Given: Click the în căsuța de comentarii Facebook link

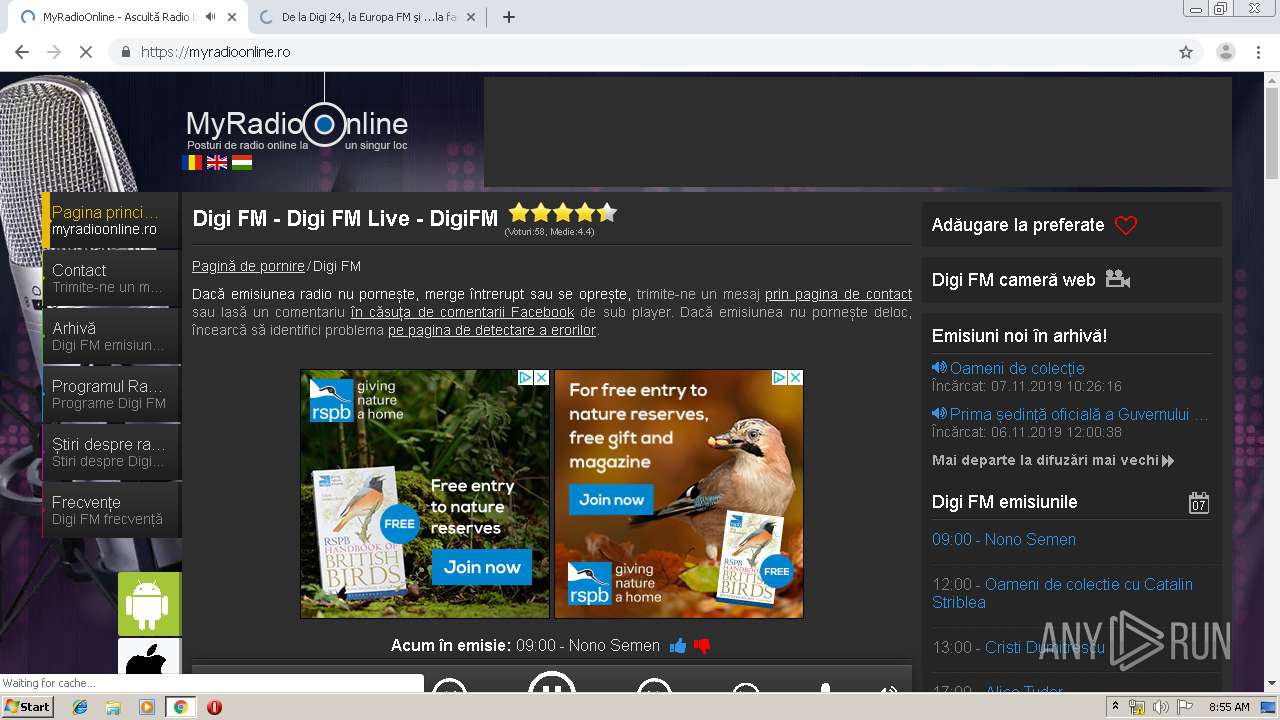Looking at the screenshot, I should pos(462,312).
